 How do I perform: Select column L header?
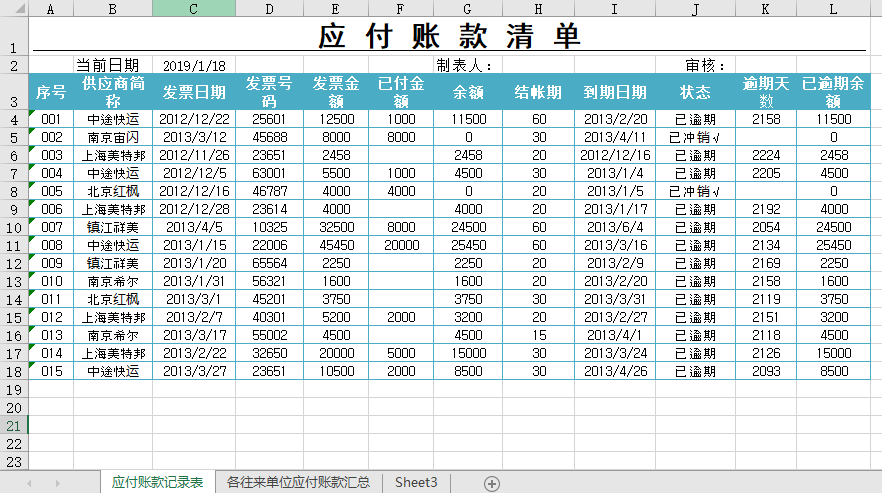coord(833,8)
